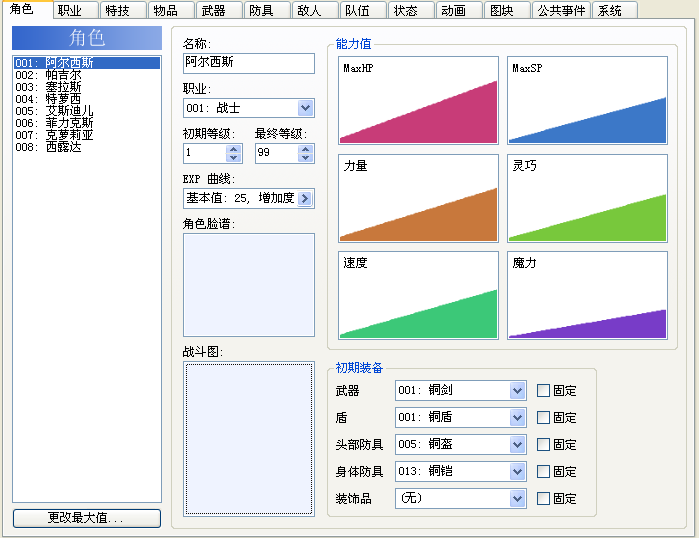
Task: Toggle 固定 checkbox for 身体防具
Action: click(543, 472)
